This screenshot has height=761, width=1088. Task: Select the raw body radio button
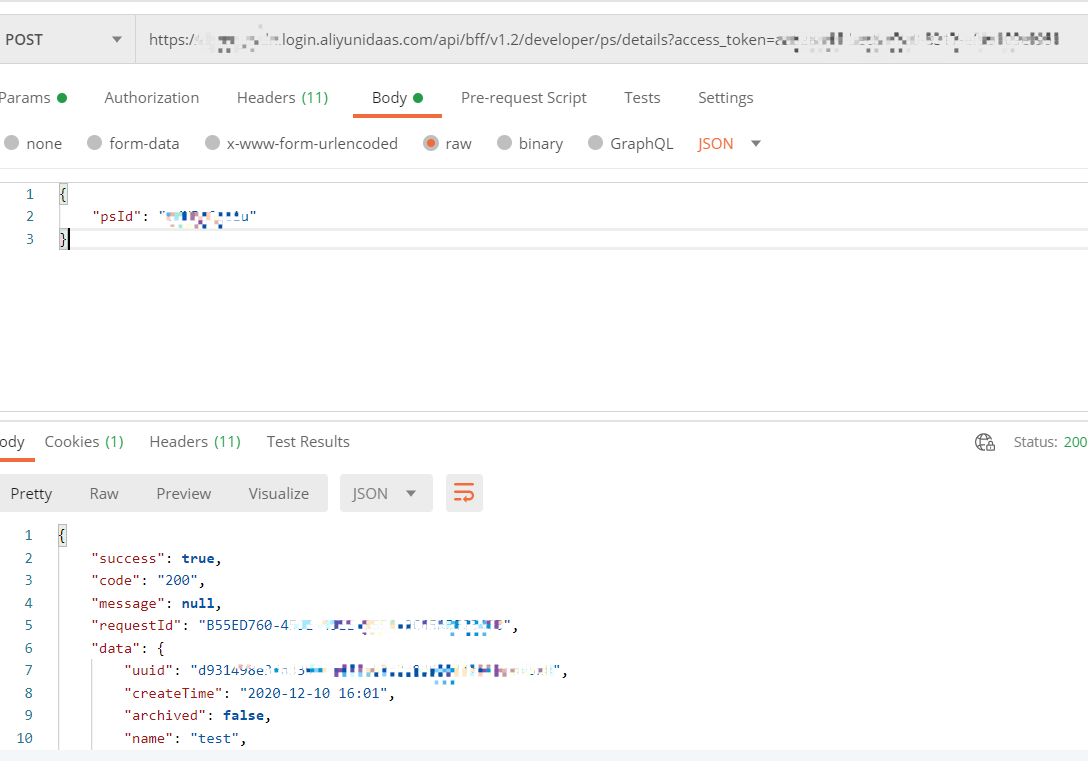pyautogui.click(x=431, y=143)
